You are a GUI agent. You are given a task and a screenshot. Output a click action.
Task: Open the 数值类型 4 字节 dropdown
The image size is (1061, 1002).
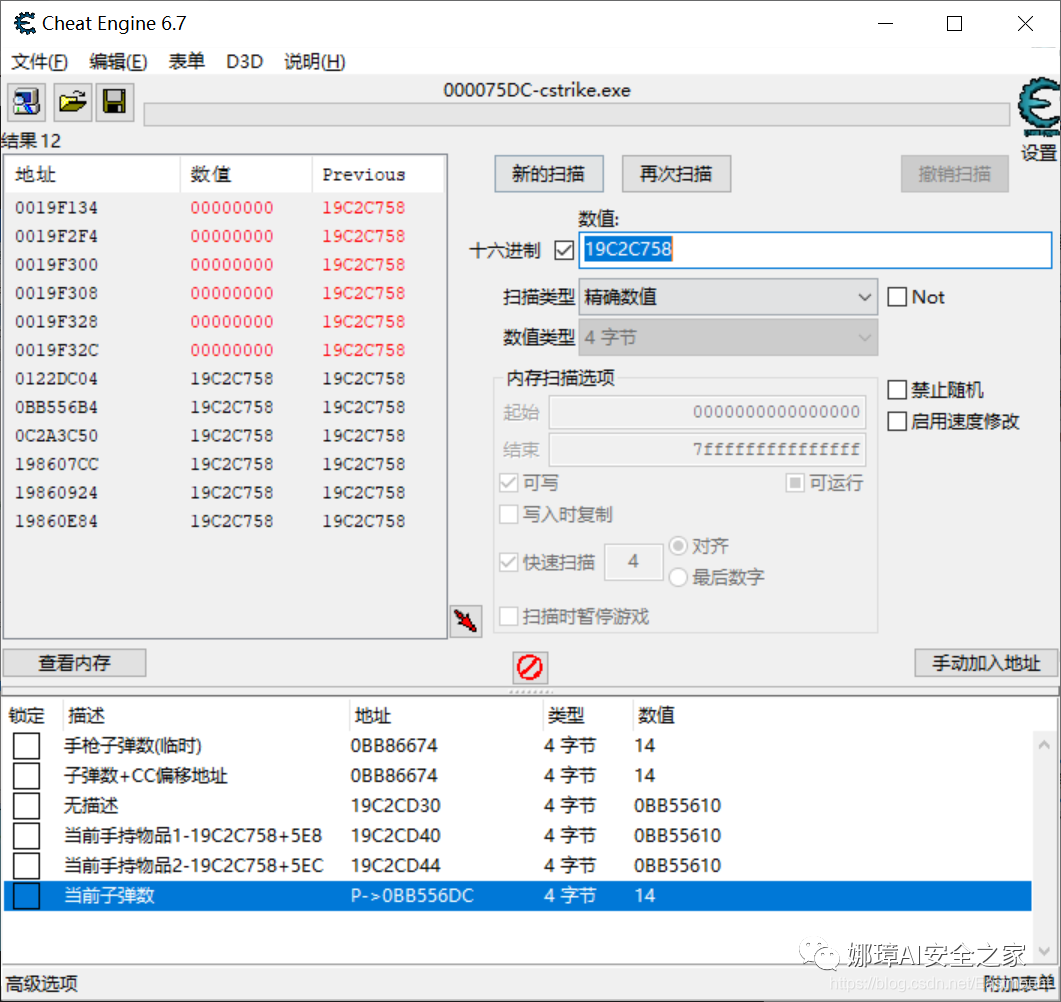coord(728,338)
